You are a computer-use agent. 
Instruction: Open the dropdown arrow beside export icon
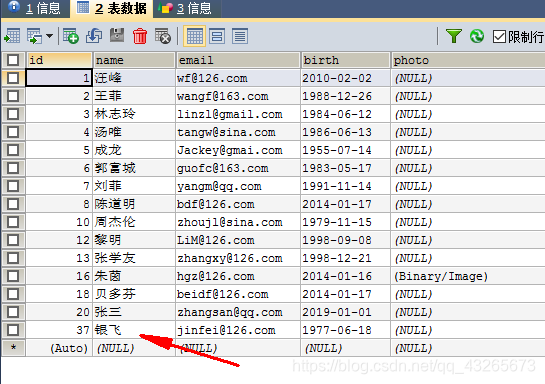(49, 36)
